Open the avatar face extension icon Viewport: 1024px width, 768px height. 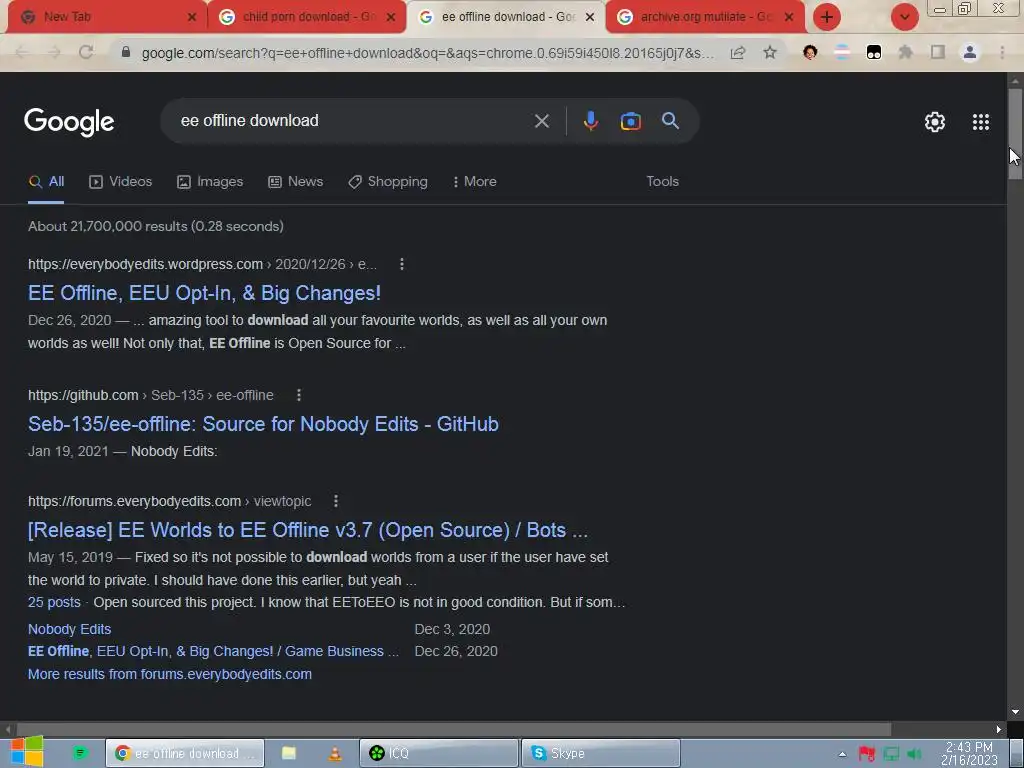810,52
